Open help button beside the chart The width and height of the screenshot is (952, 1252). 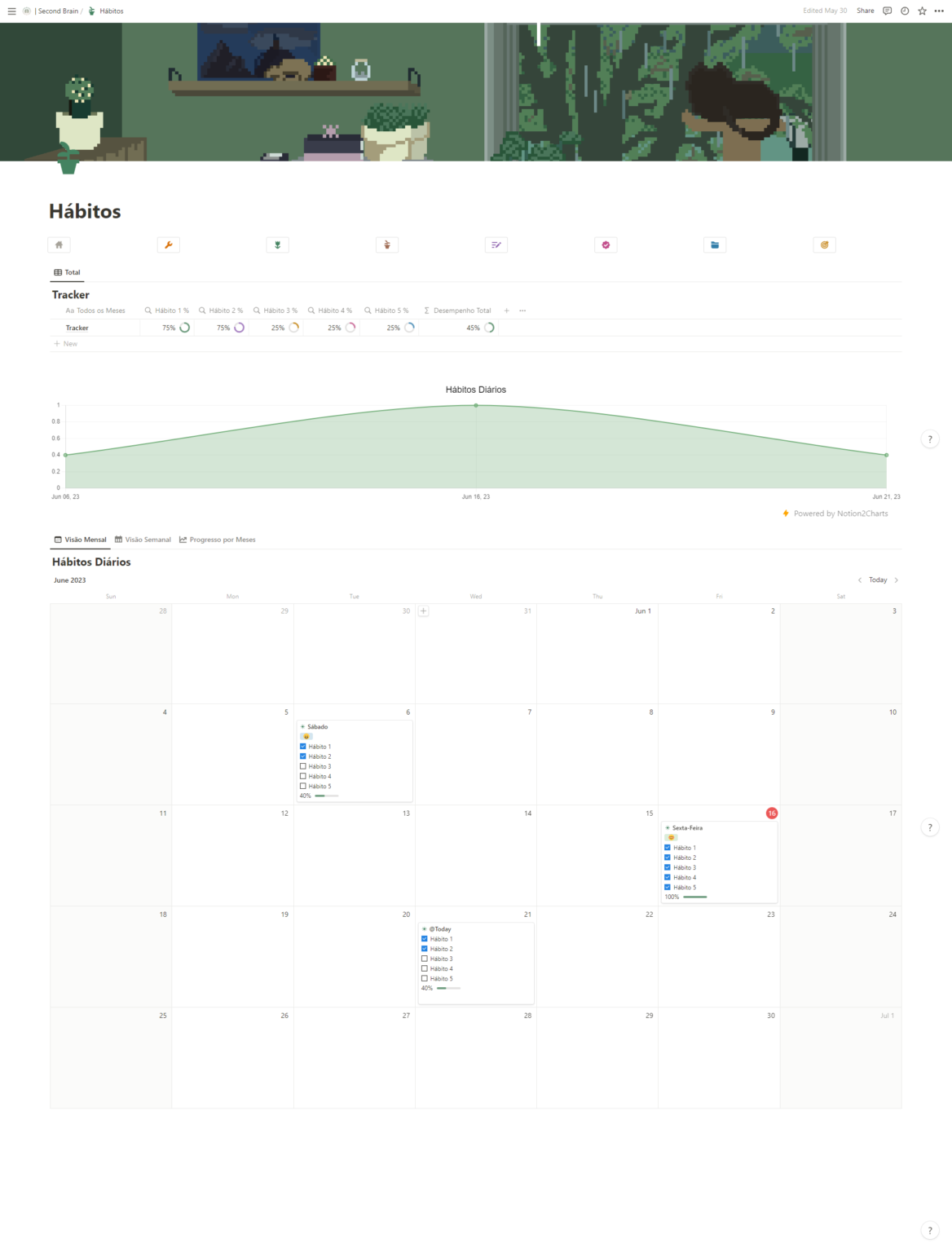[x=930, y=439]
